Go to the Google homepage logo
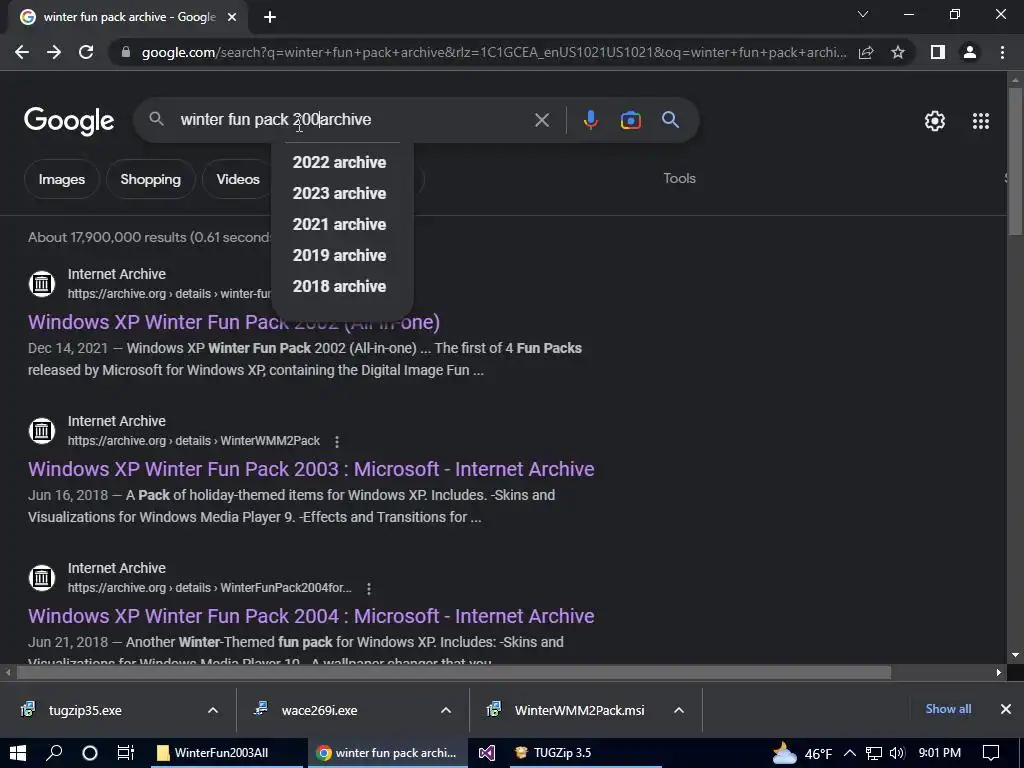Image resolution: width=1024 pixels, height=768 pixels. (x=69, y=121)
